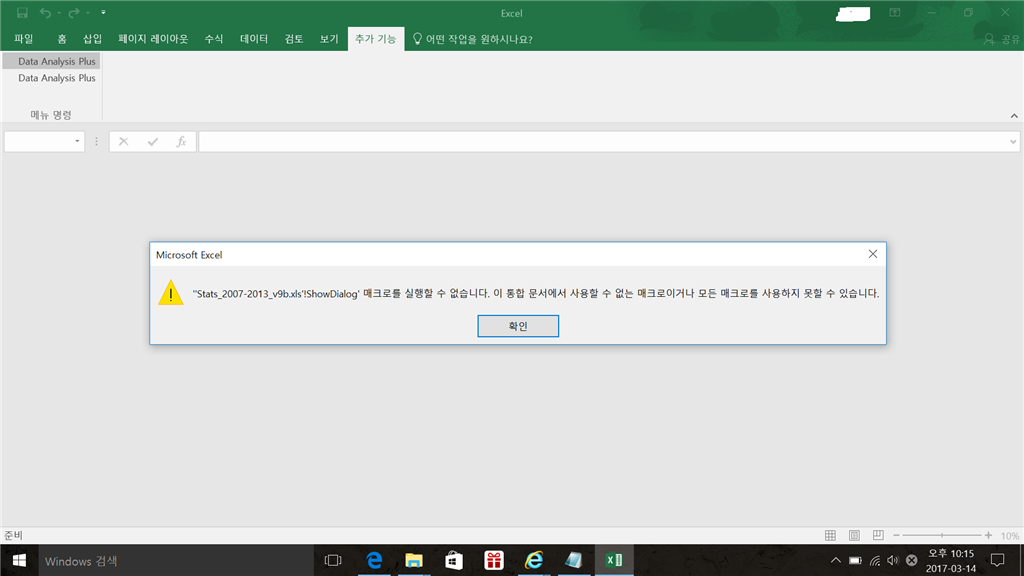Click the zoom slider handle
The image size is (1024, 576).
[942, 536]
